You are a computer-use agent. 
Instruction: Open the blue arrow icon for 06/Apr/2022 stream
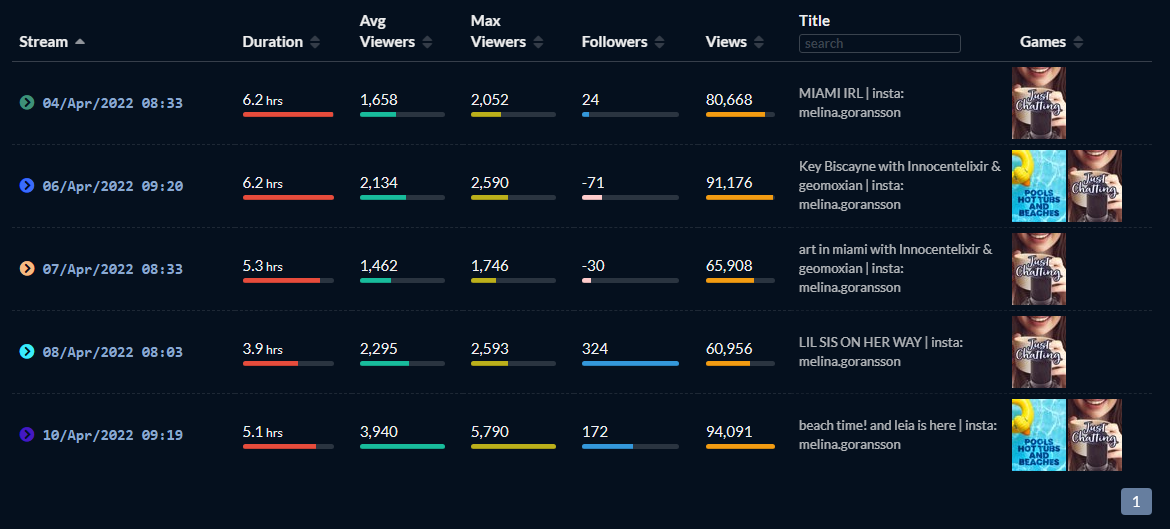point(27,186)
